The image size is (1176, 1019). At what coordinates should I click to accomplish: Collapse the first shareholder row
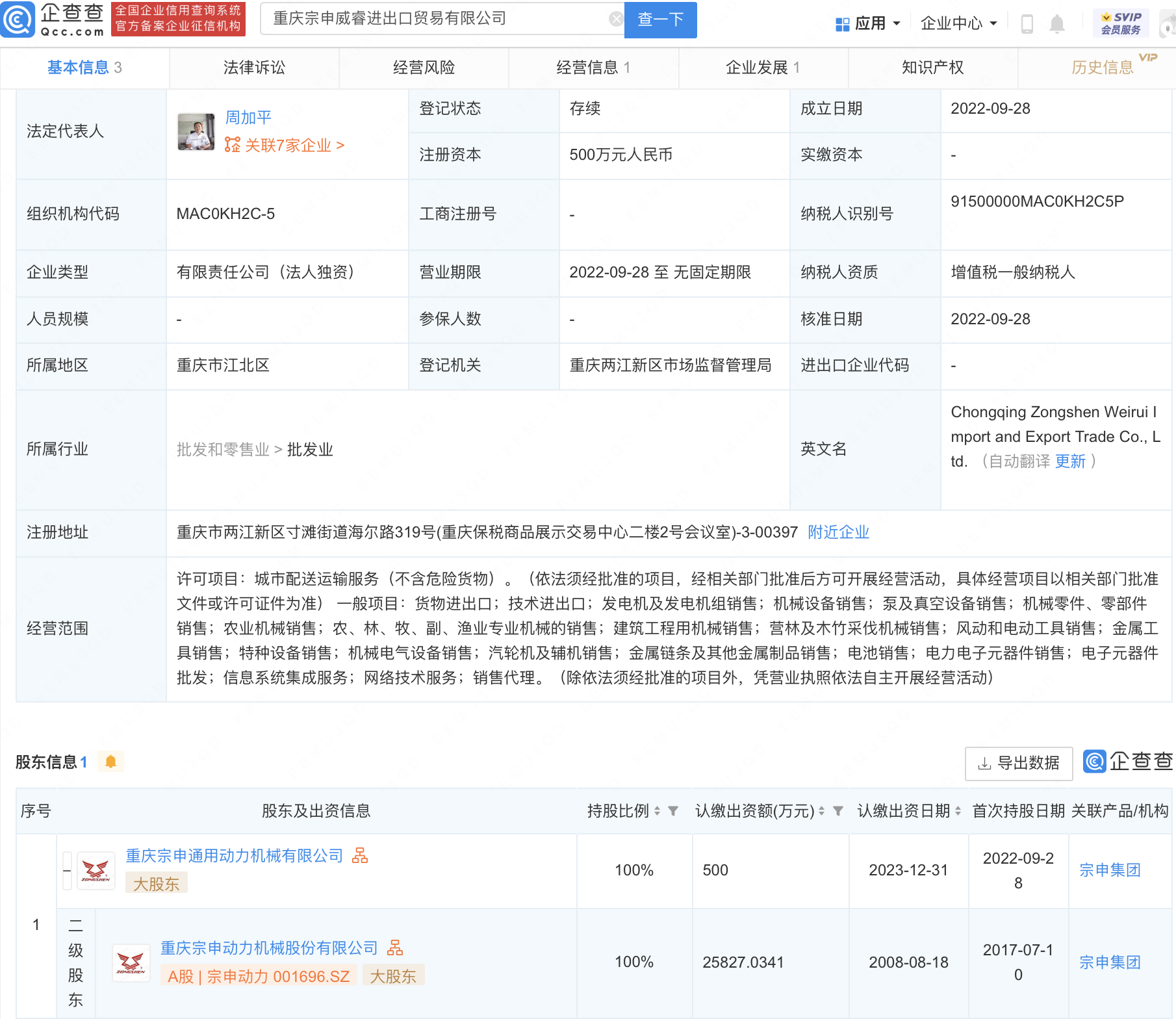(67, 870)
